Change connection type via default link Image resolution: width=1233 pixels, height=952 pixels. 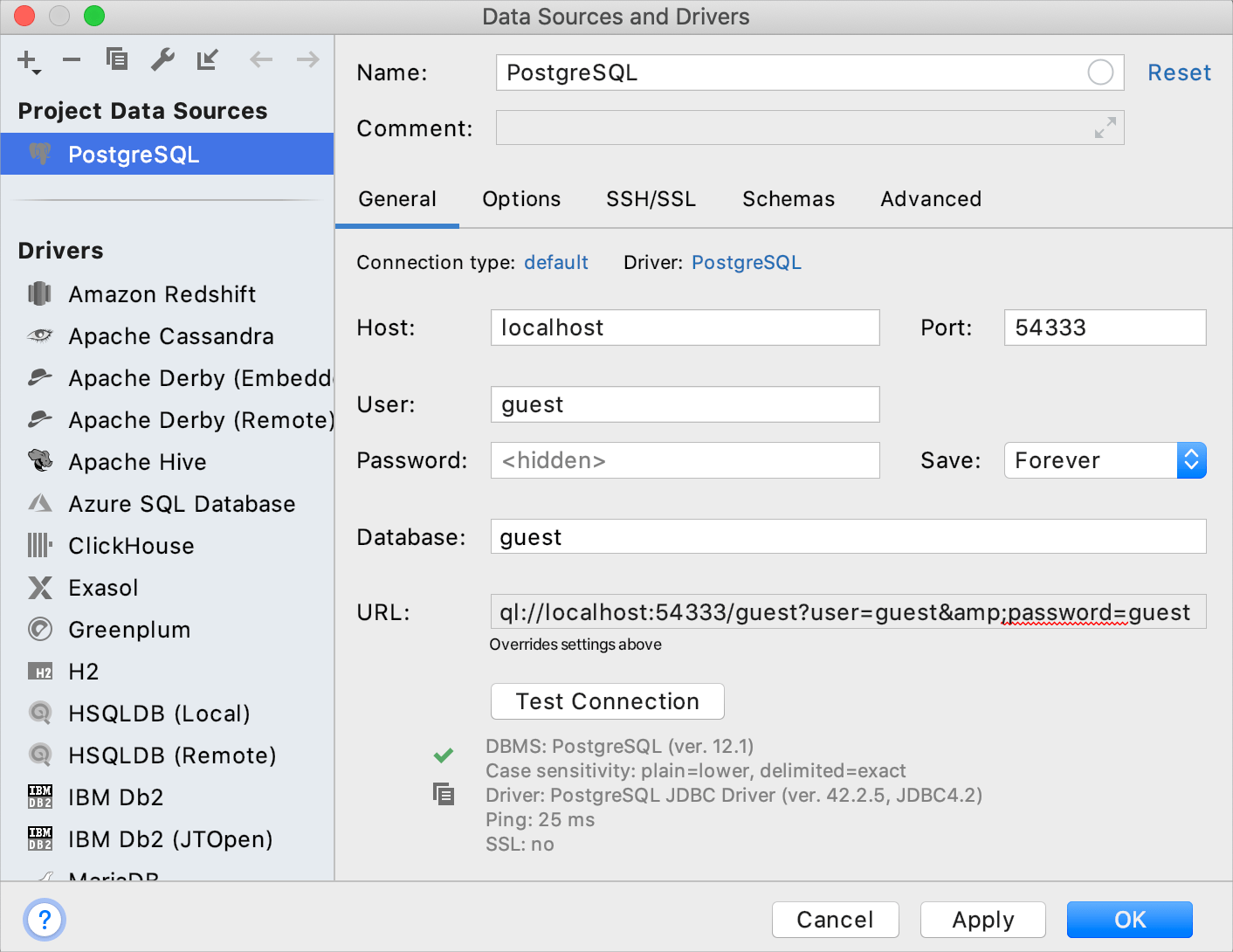[556, 263]
